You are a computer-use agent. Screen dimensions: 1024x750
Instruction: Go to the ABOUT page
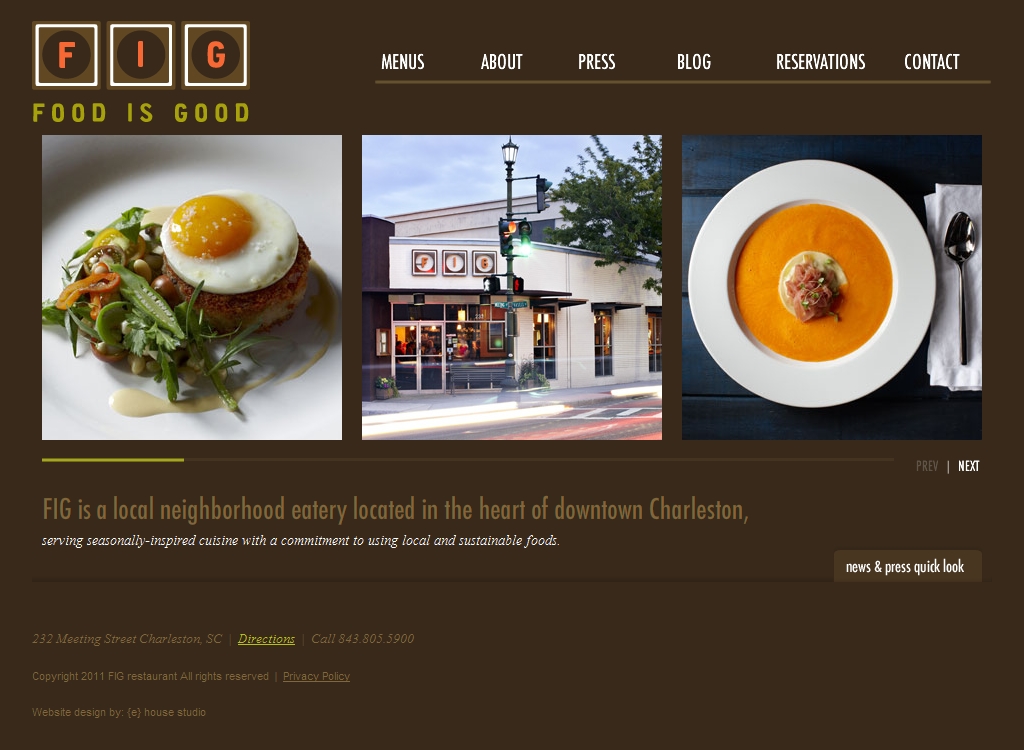coord(502,62)
